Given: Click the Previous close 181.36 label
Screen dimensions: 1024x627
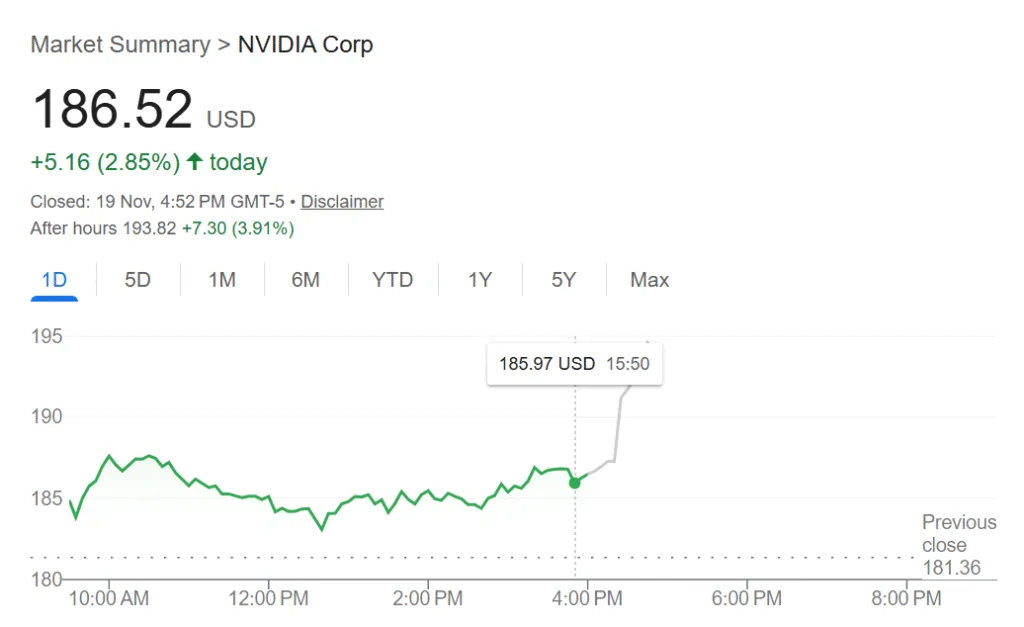Looking at the screenshot, I should pyautogui.click(x=958, y=544).
